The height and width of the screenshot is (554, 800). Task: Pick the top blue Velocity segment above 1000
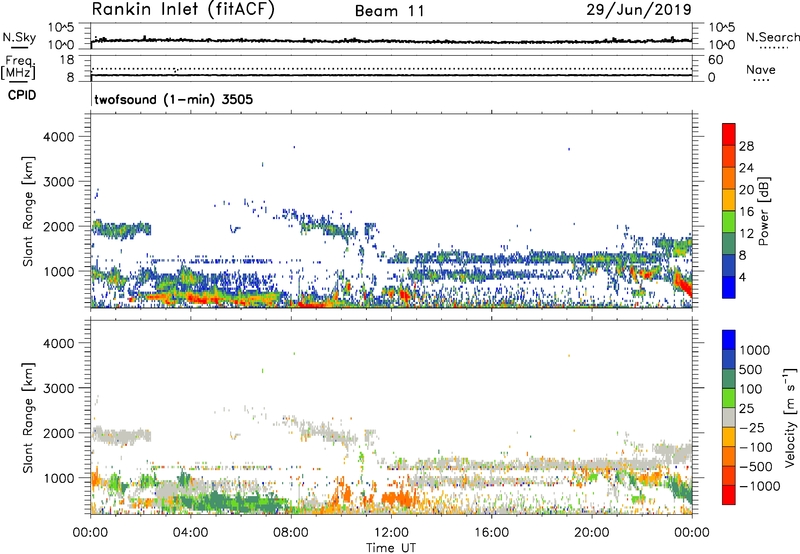(729, 340)
